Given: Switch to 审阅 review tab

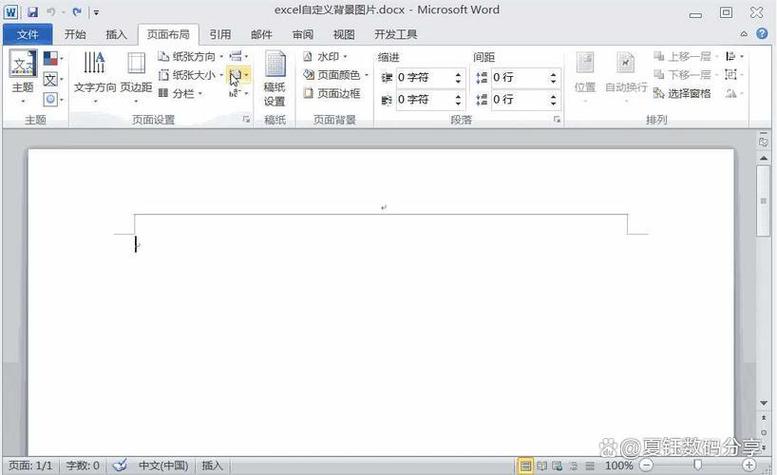Looking at the screenshot, I should pos(303,34).
